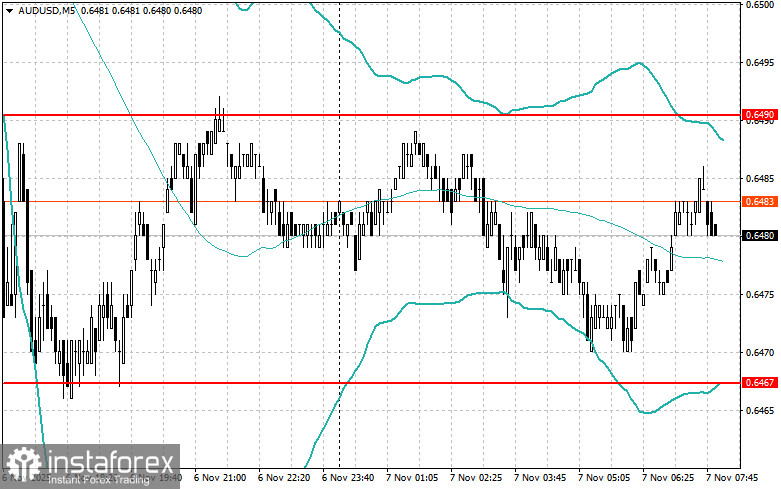This screenshot has height=489, width=781.
Task: Click the 6 Nov 23:40 time label
Action: coord(348,478)
